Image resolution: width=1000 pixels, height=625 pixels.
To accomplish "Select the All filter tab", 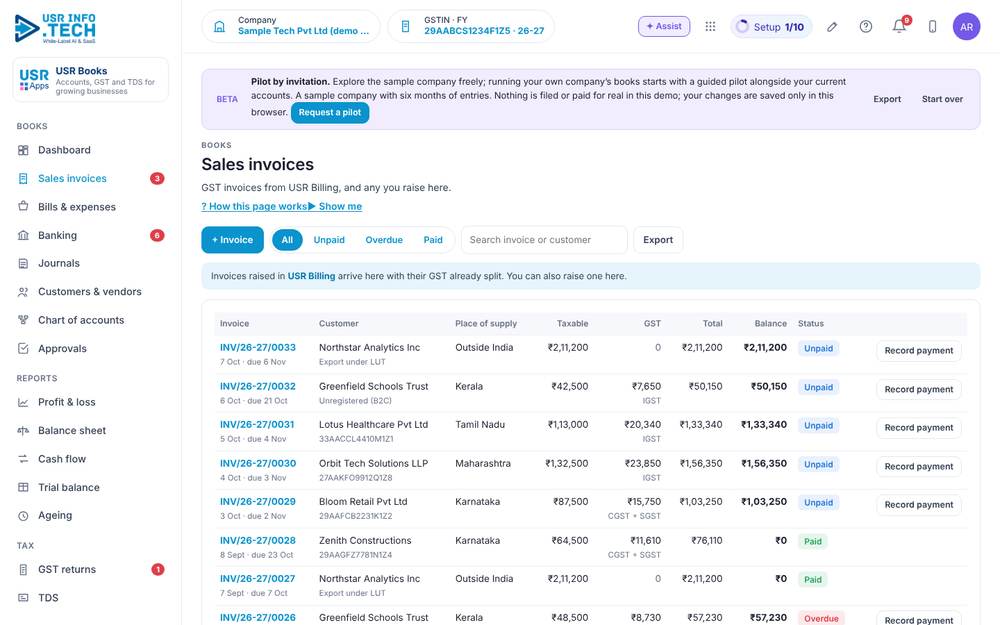I will [x=287, y=240].
